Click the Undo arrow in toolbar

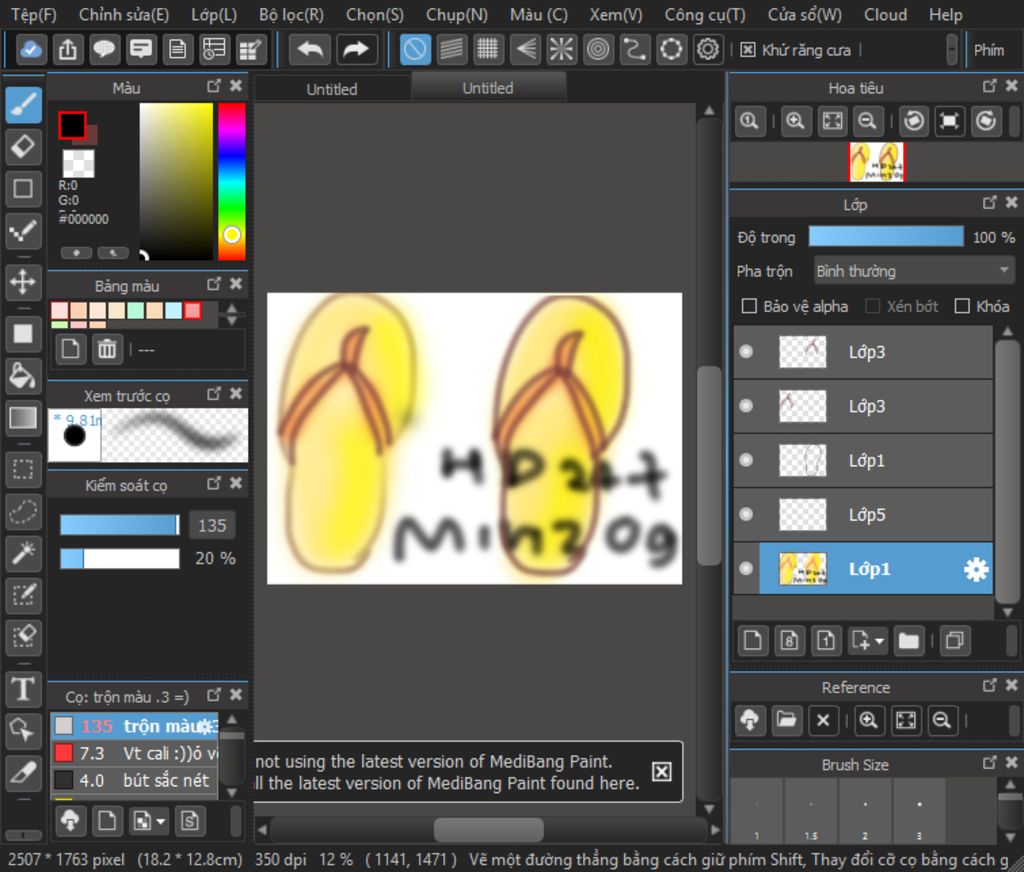pos(310,49)
